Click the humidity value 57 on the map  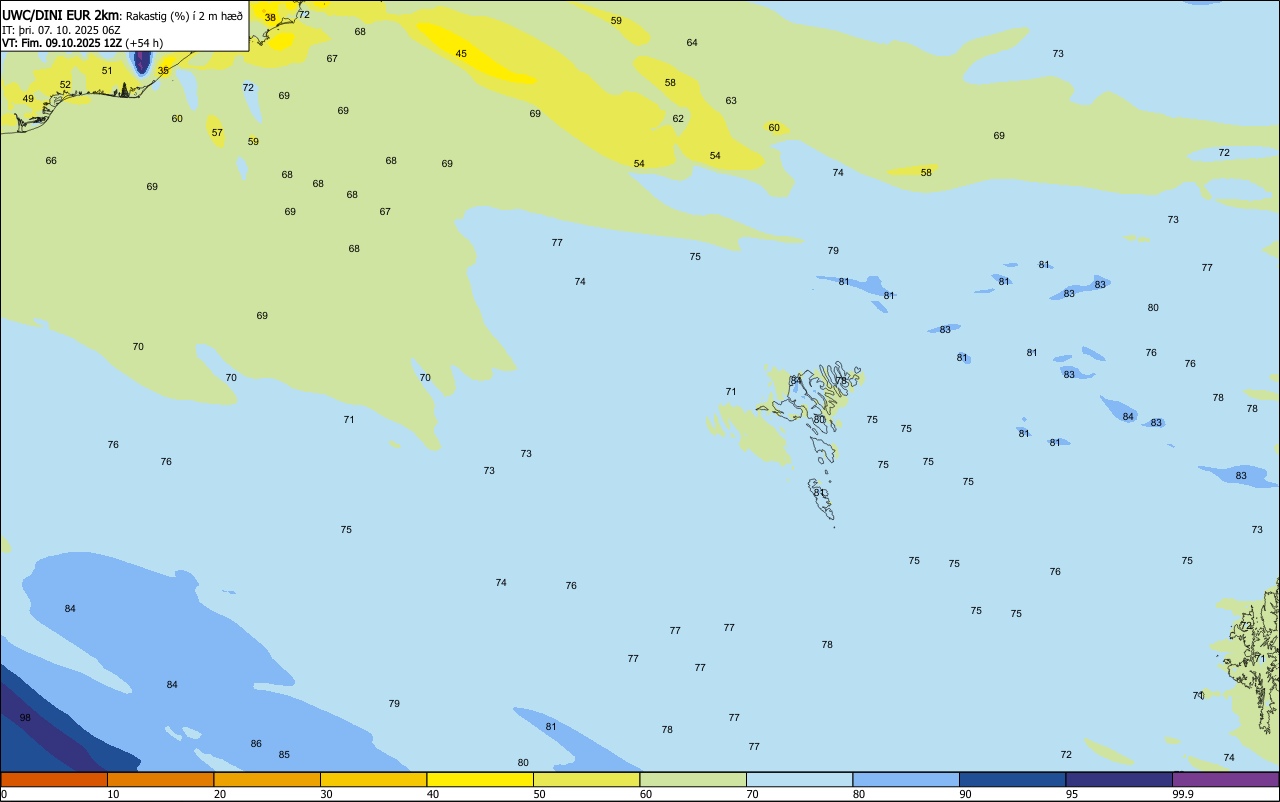point(217,133)
